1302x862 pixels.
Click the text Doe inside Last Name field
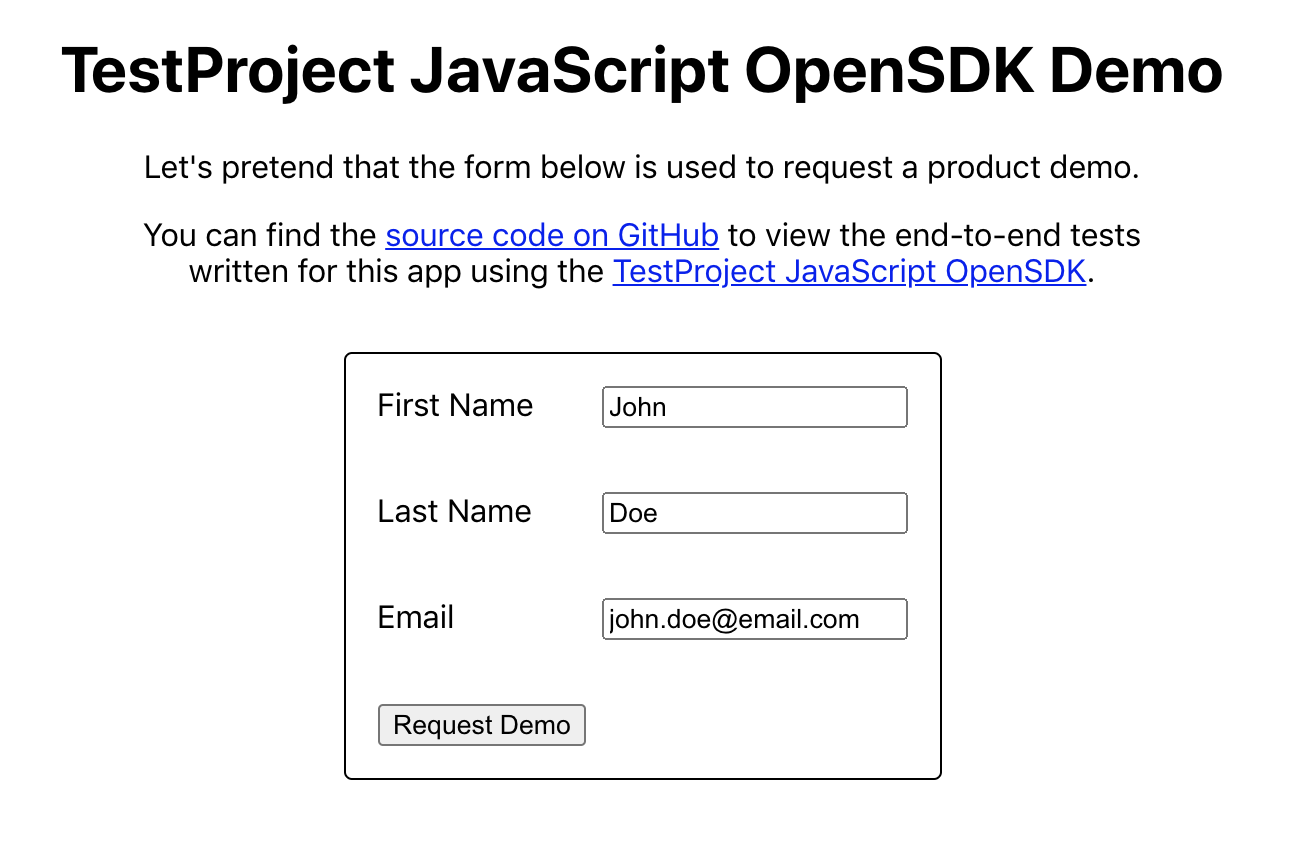633,513
